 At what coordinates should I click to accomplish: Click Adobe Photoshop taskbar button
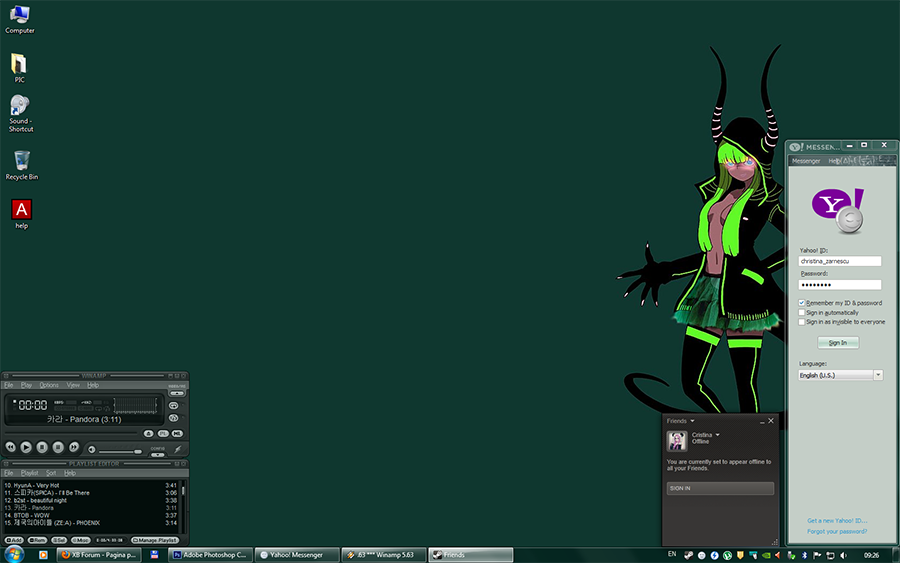210,555
